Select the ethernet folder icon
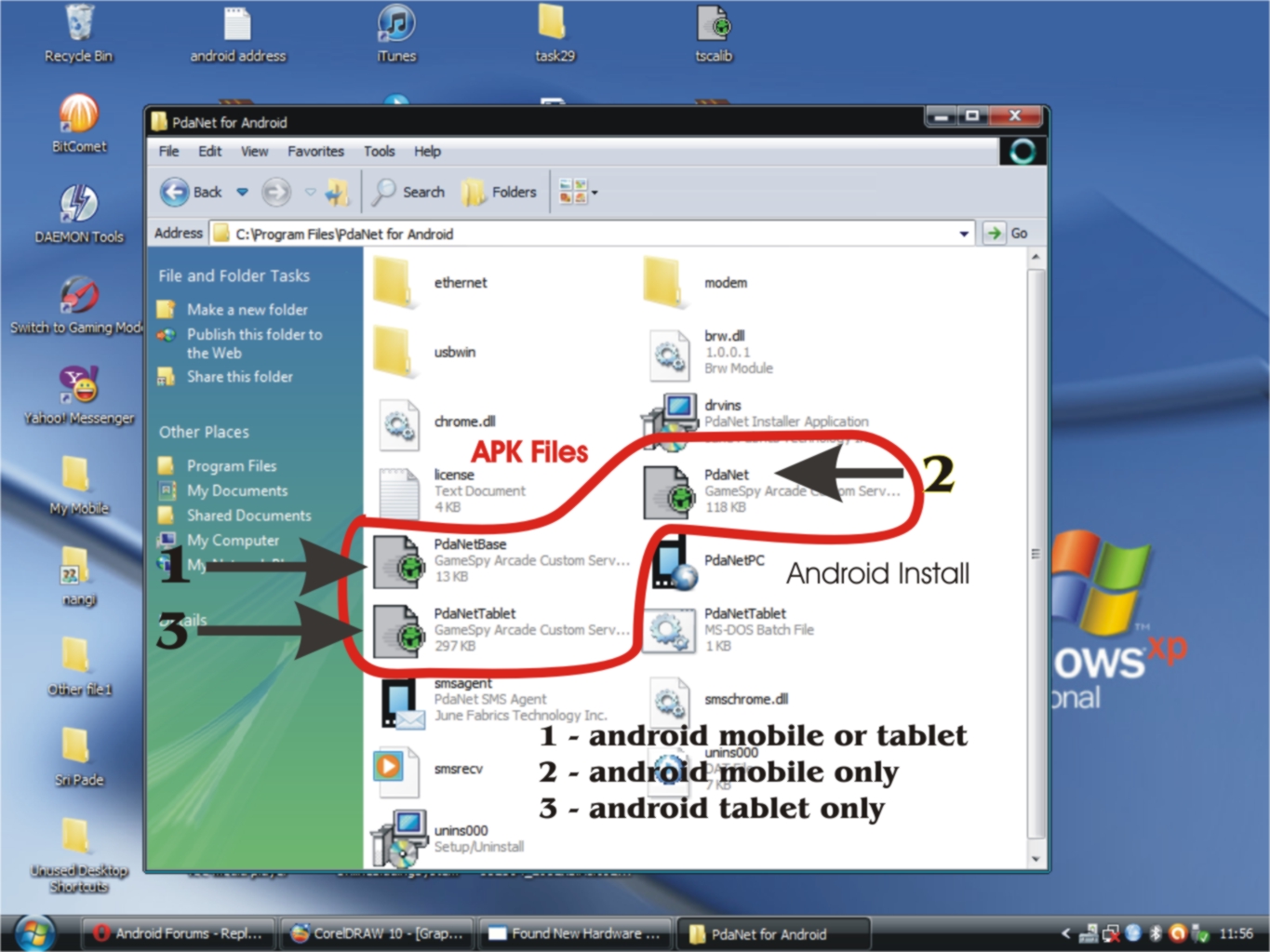The width and height of the screenshot is (1270, 952). [x=394, y=283]
